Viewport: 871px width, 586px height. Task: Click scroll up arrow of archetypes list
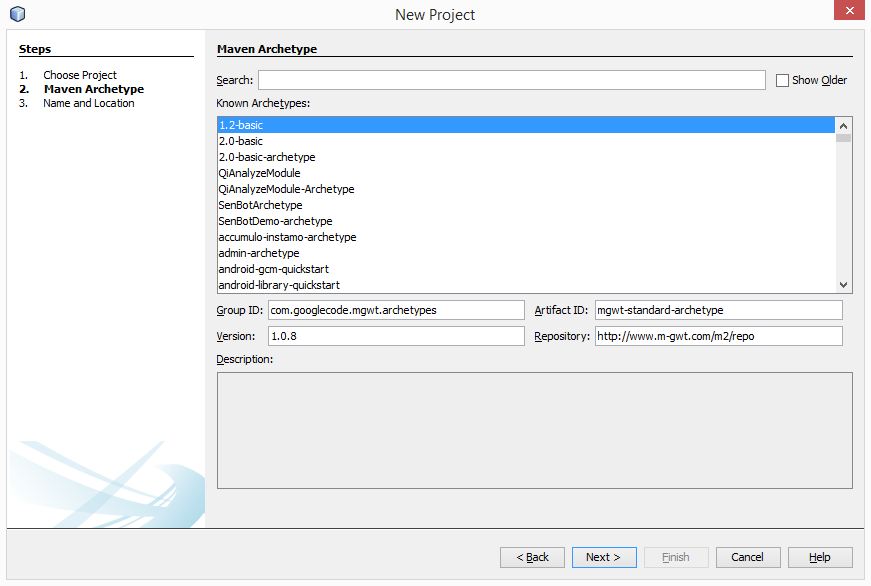(x=843, y=126)
